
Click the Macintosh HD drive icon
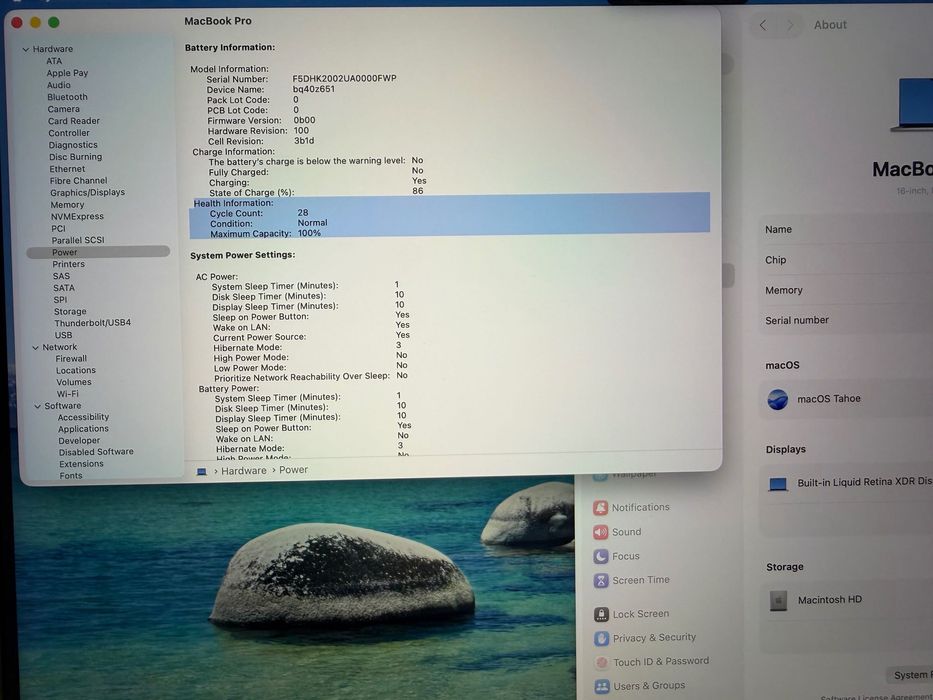tap(778, 601)
